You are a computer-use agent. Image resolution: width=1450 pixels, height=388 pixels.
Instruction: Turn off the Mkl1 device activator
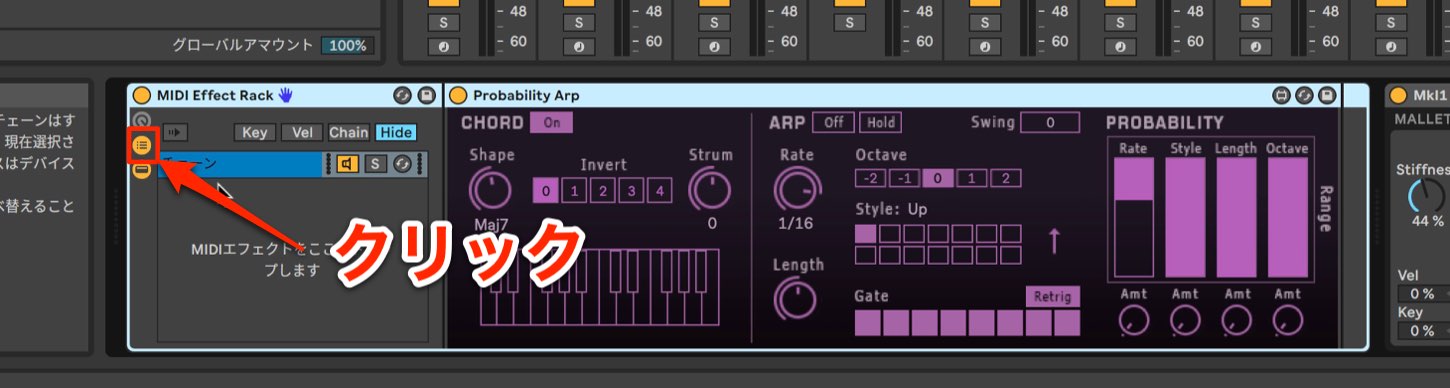pos(1398,96)
